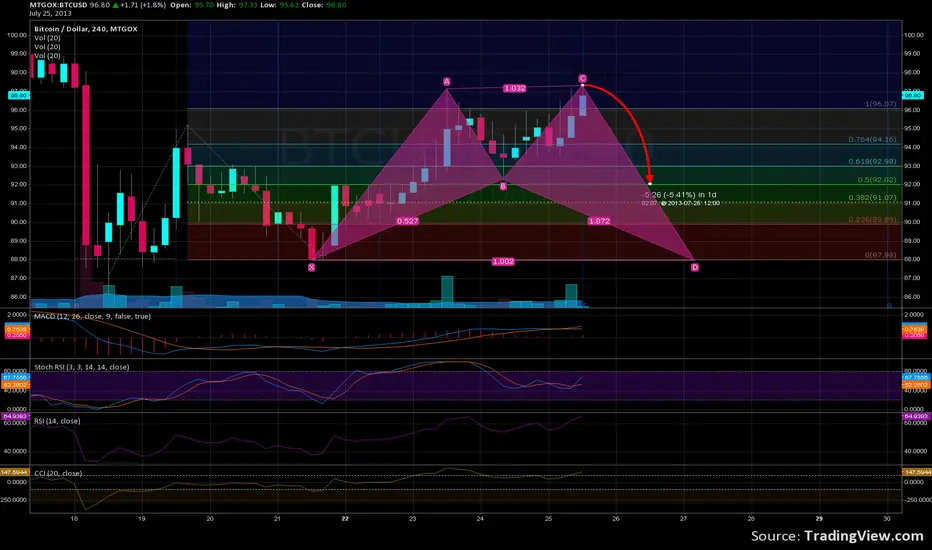Select harmonic pattern point B label
This screenshot has width=932, height=550.
click(x=503, y=187)
